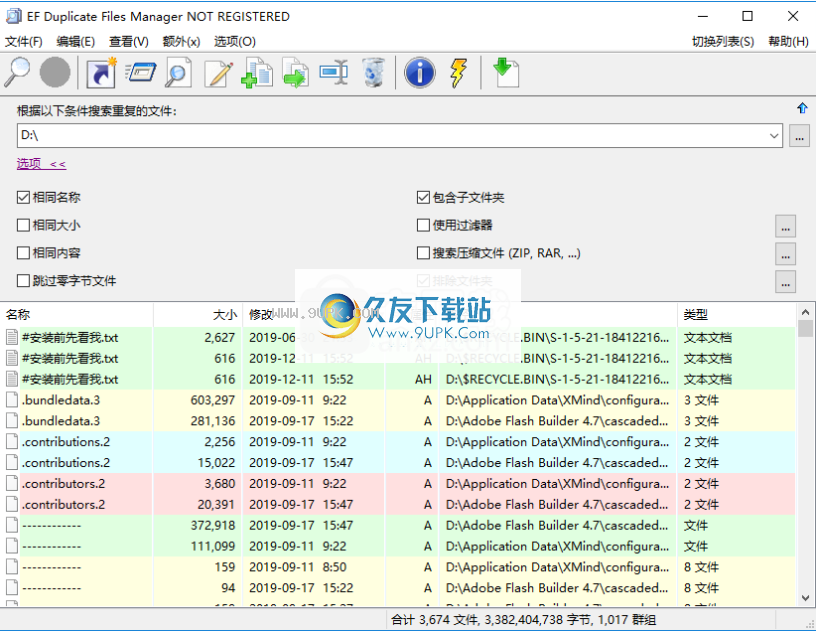Click the recycle bin delete icon
Screen dimensions: 816x632
(x=373, y=72)
